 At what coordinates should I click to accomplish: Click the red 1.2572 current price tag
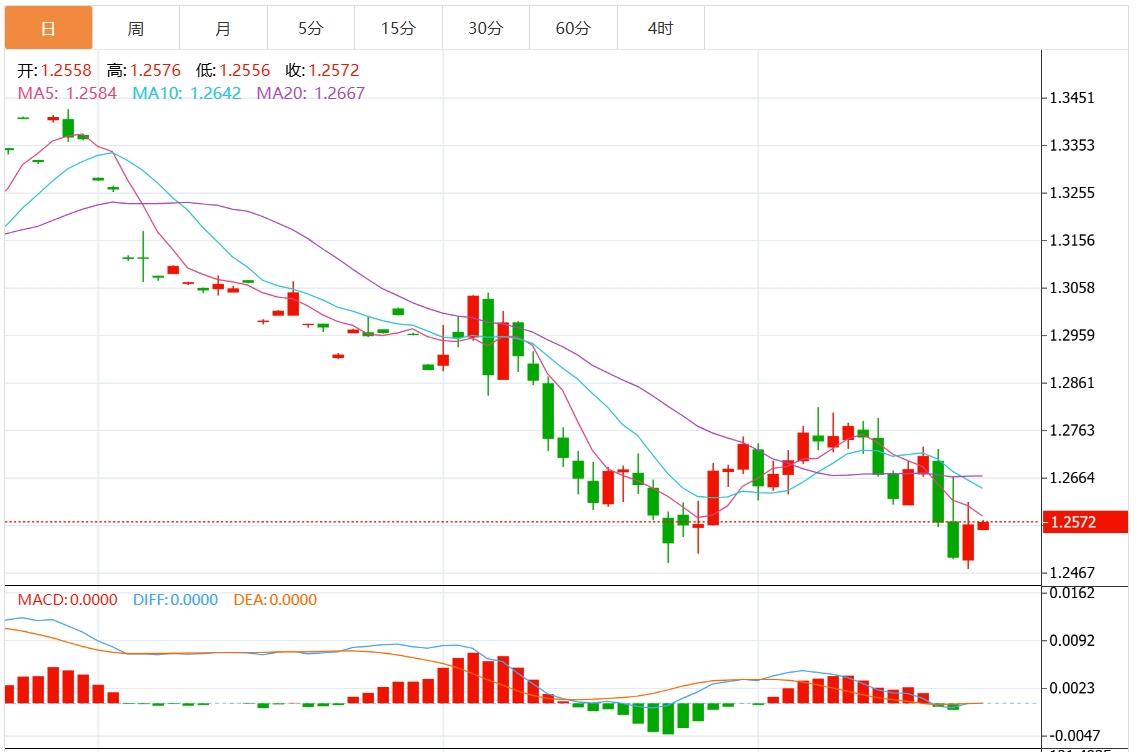(1084, 522)
